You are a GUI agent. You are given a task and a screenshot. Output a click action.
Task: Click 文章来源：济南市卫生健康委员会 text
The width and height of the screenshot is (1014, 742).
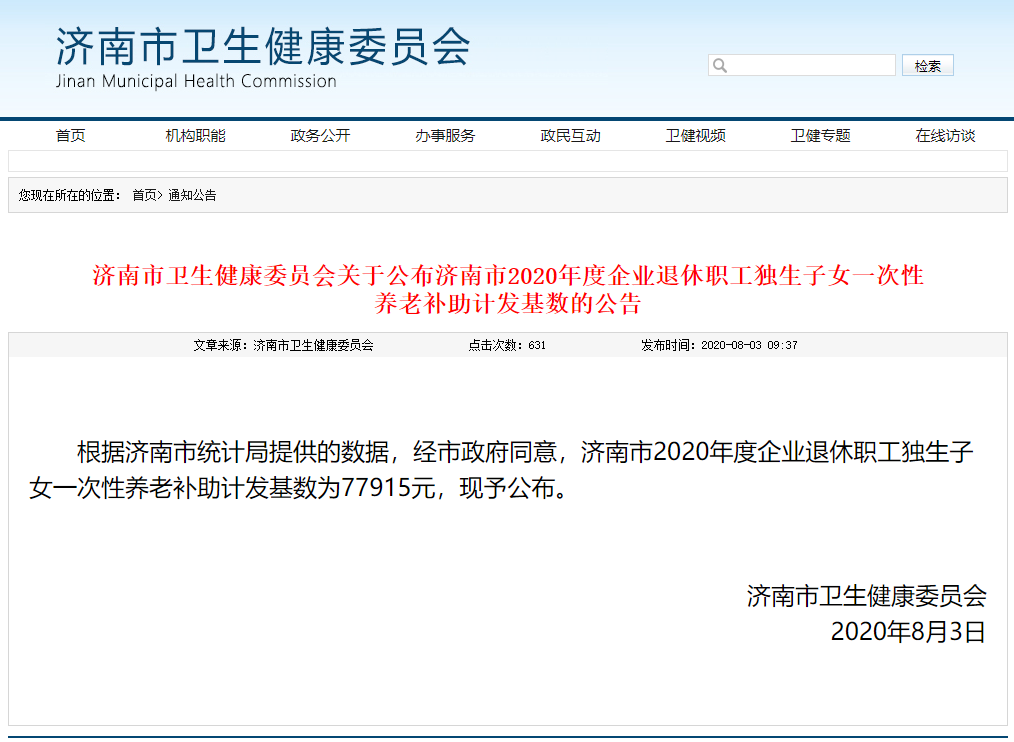[283, 345]
